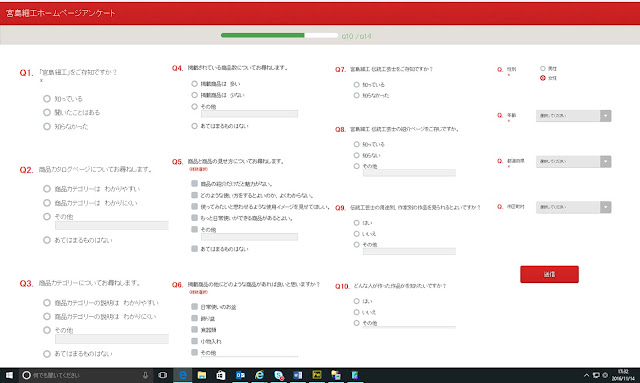Click the Cortana microphone icon
Viewport: 640px width, 383px height.
tap(145, 375)
